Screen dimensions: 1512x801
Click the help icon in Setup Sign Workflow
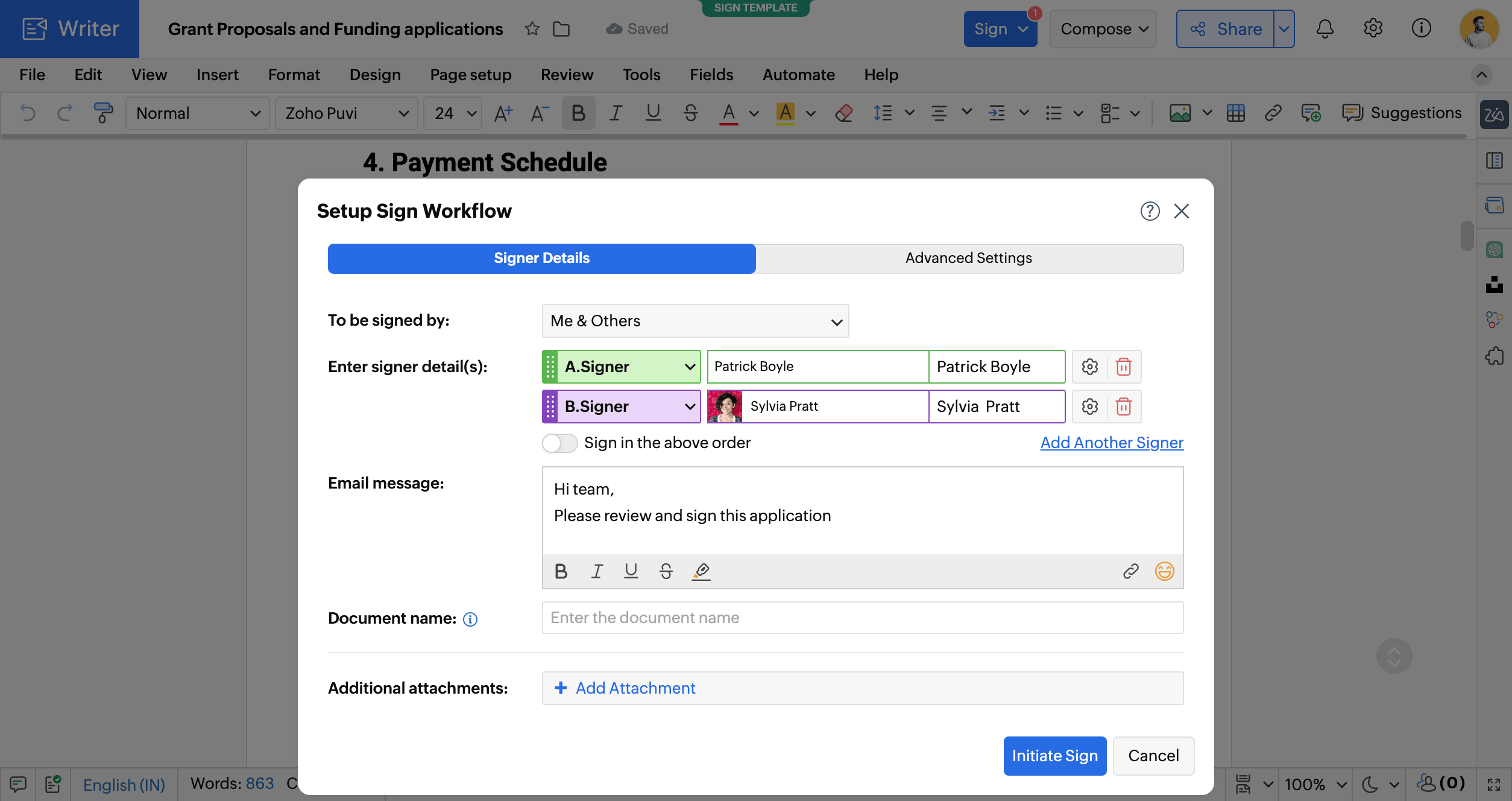tap(1150, 211)
